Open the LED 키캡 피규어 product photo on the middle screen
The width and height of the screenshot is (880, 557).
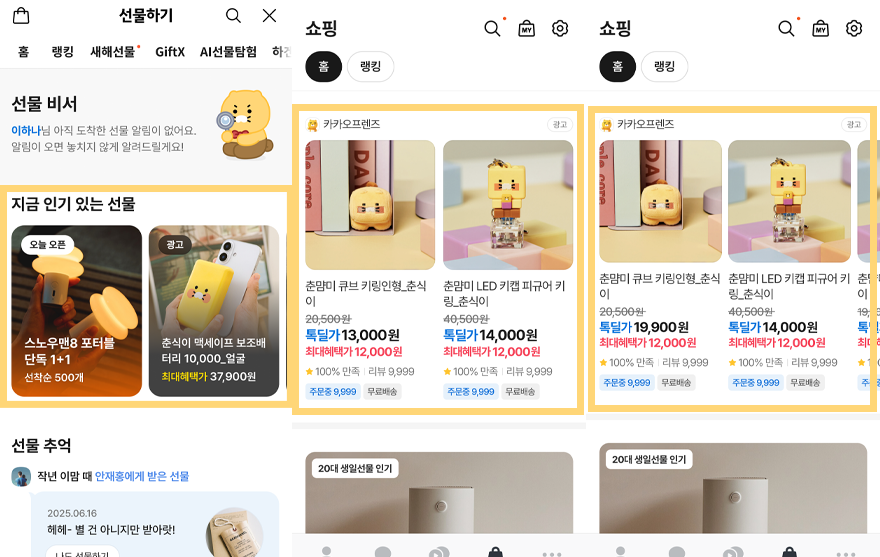click(508, 205)
